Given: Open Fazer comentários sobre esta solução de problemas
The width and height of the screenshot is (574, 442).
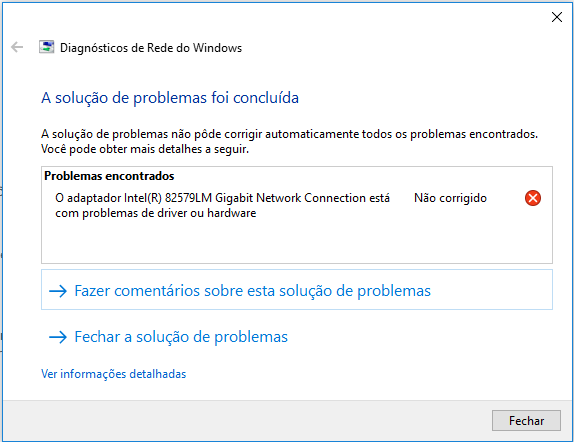Looking at the screenshot, I should [x=297, y=290].
